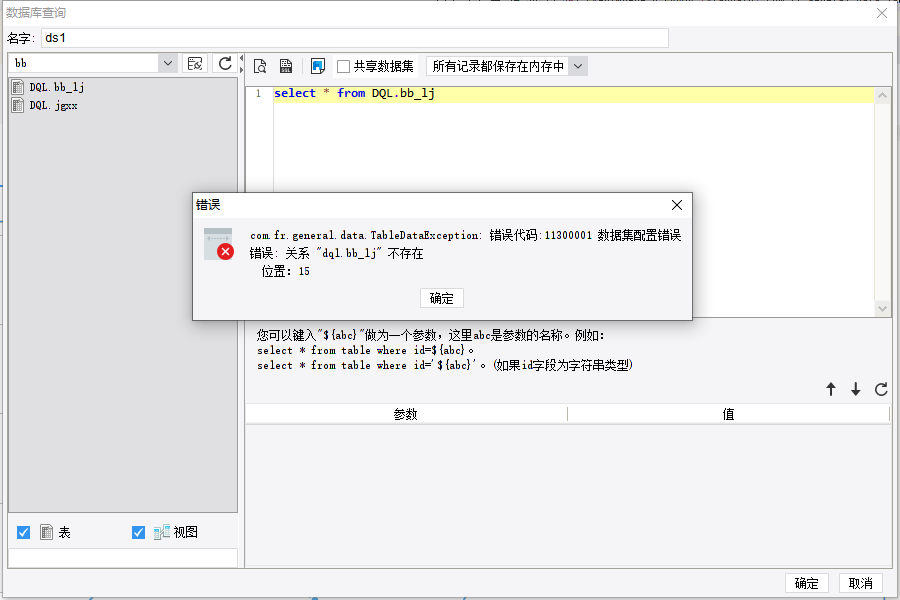Image resolution: width=900 pixels, height=600 pixels.
Task: Refresh the parameter list
Action: (x=881, y=390)
